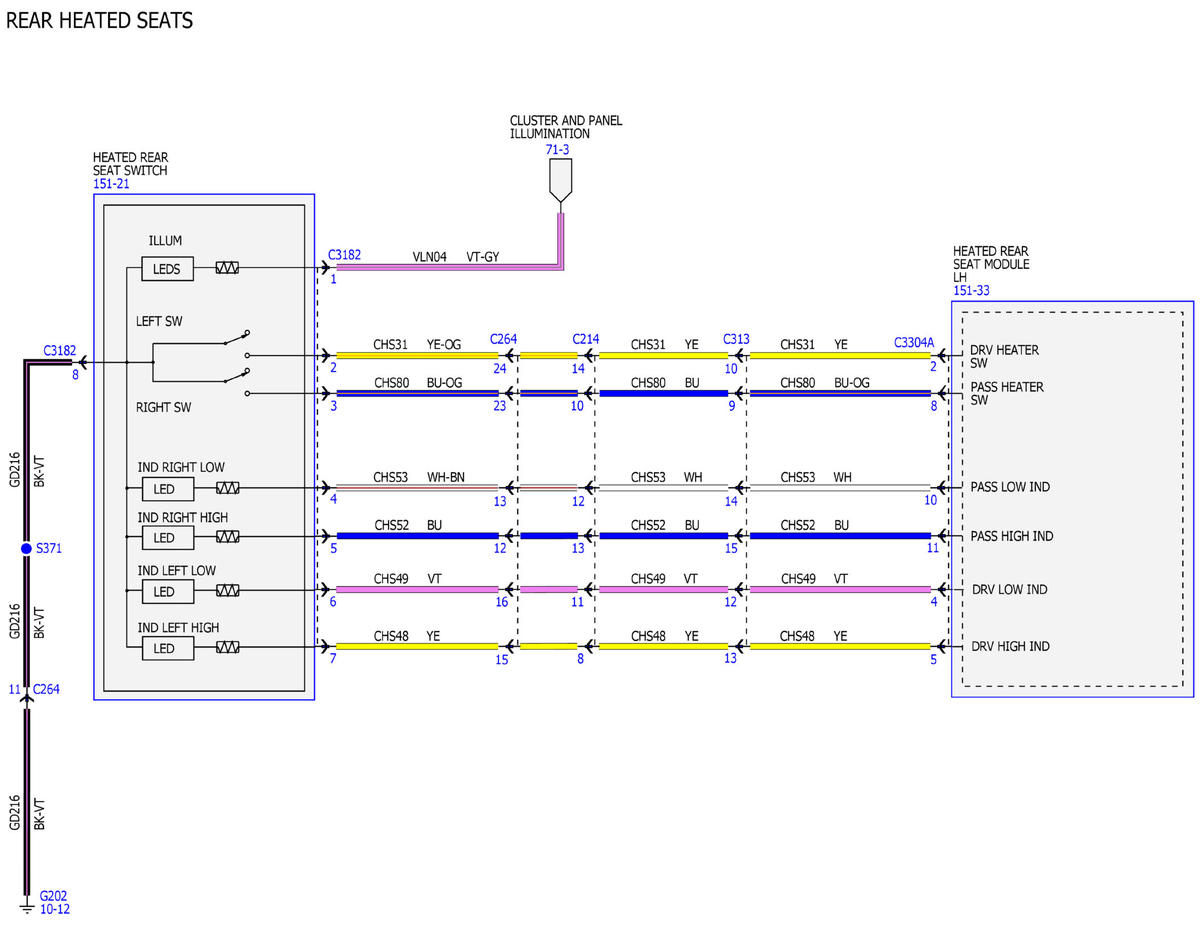Click the off-page connector symbol below 71-3
Viewport: 1200px width, 927px height.
(559, 179)
